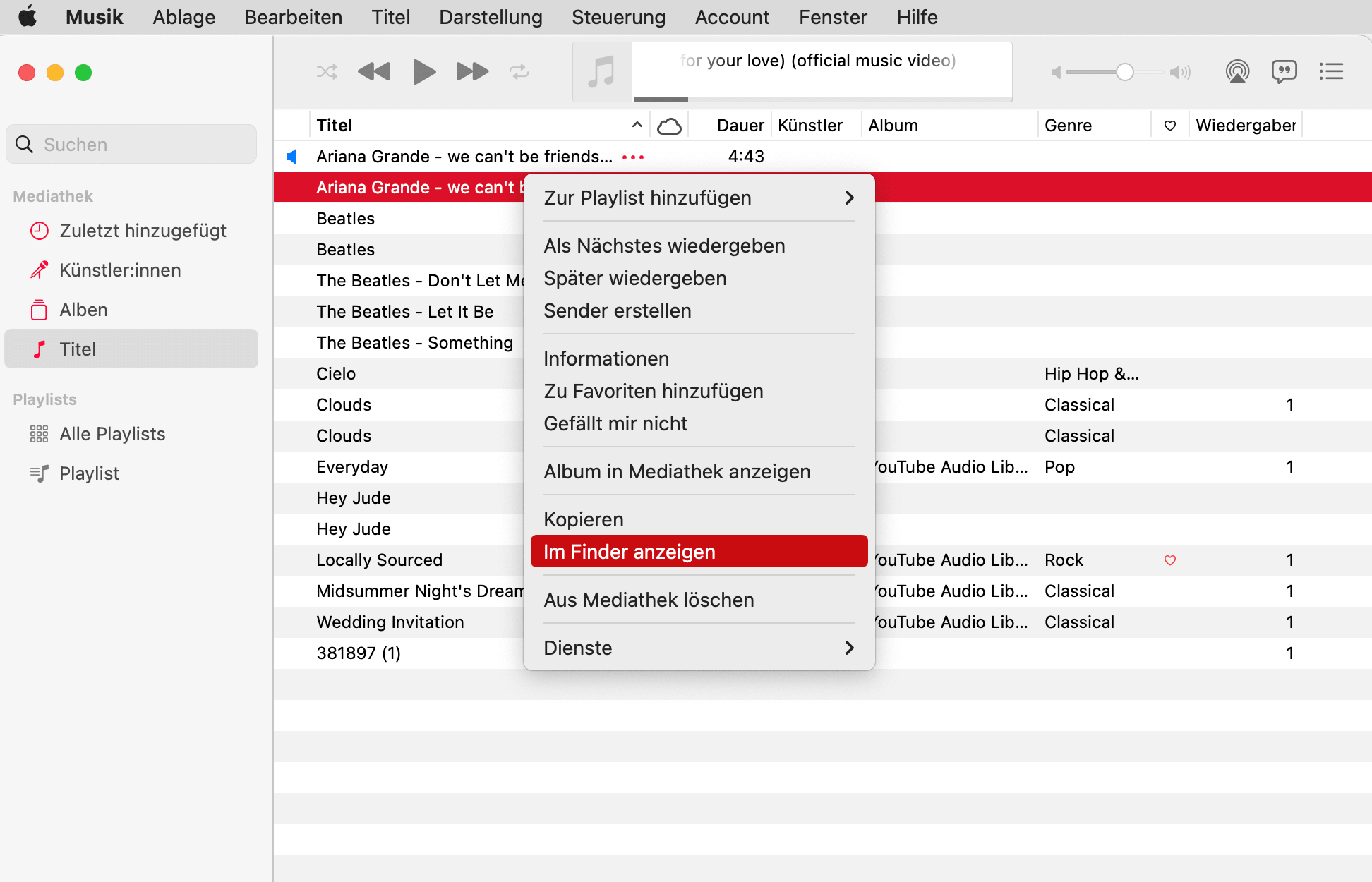Click the shuffle icon in toolbar
Viewport: 1372px width, 882px height.
[327, 72]
